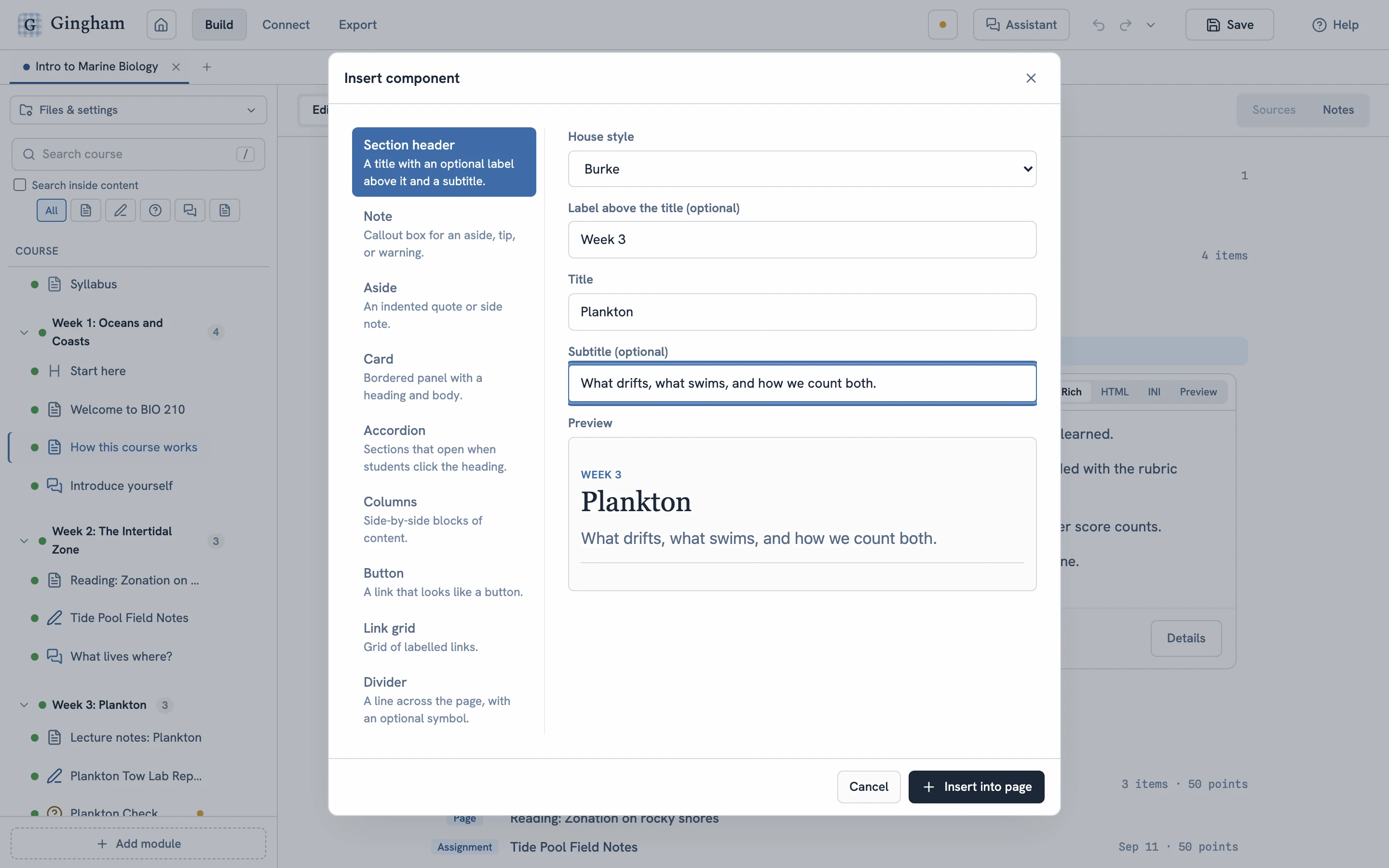Close the Insert component dialog
1389x868 pixels.
pos(1031,78)
